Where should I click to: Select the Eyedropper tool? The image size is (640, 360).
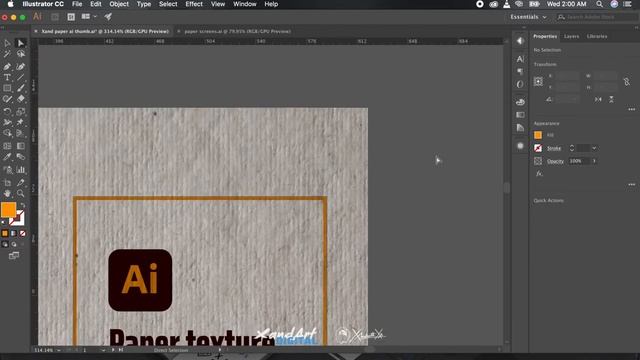coord(7,157)
